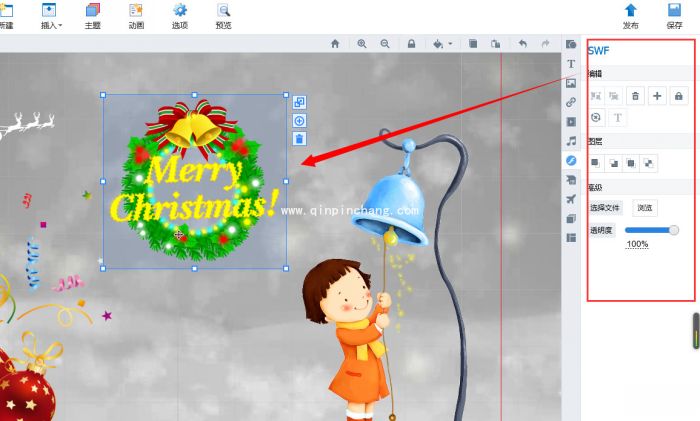Click the group icon in 编辑 section
The image size is (700, 421).
point(596,96)
